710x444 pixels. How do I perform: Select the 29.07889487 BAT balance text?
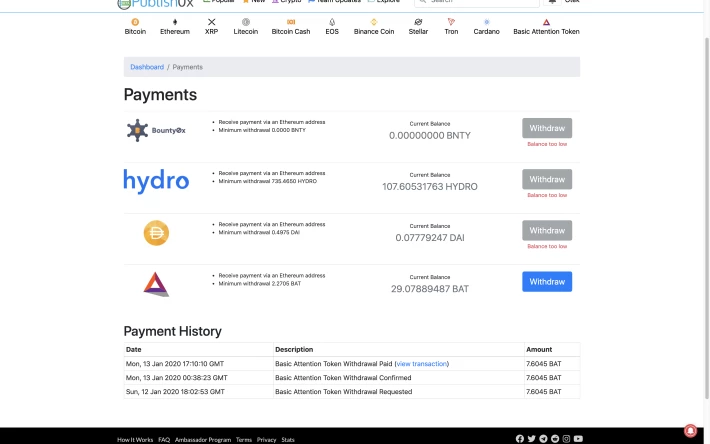pyautogui.click(x=430, y=289)
